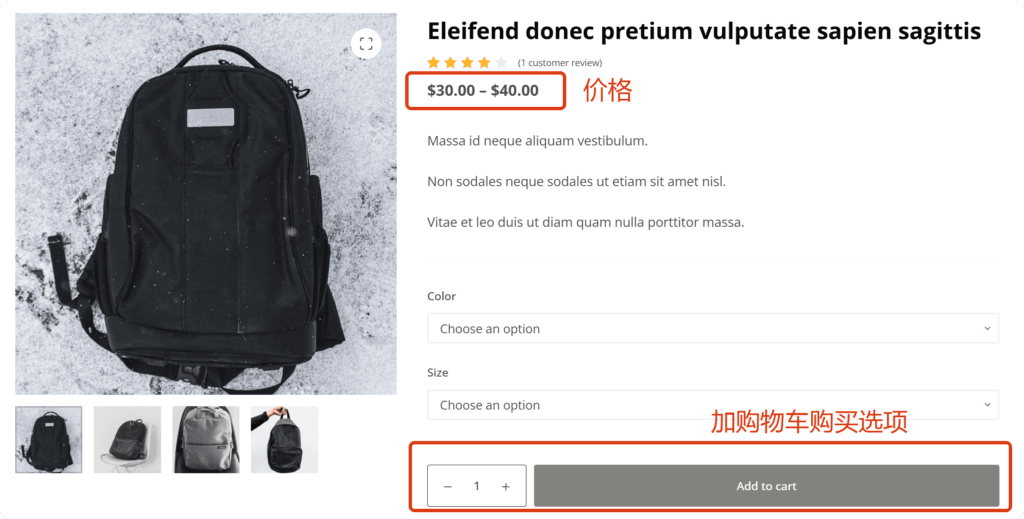
Task: Select the thumbnail with hand holding backpack
Action: [x=284, y=439]
